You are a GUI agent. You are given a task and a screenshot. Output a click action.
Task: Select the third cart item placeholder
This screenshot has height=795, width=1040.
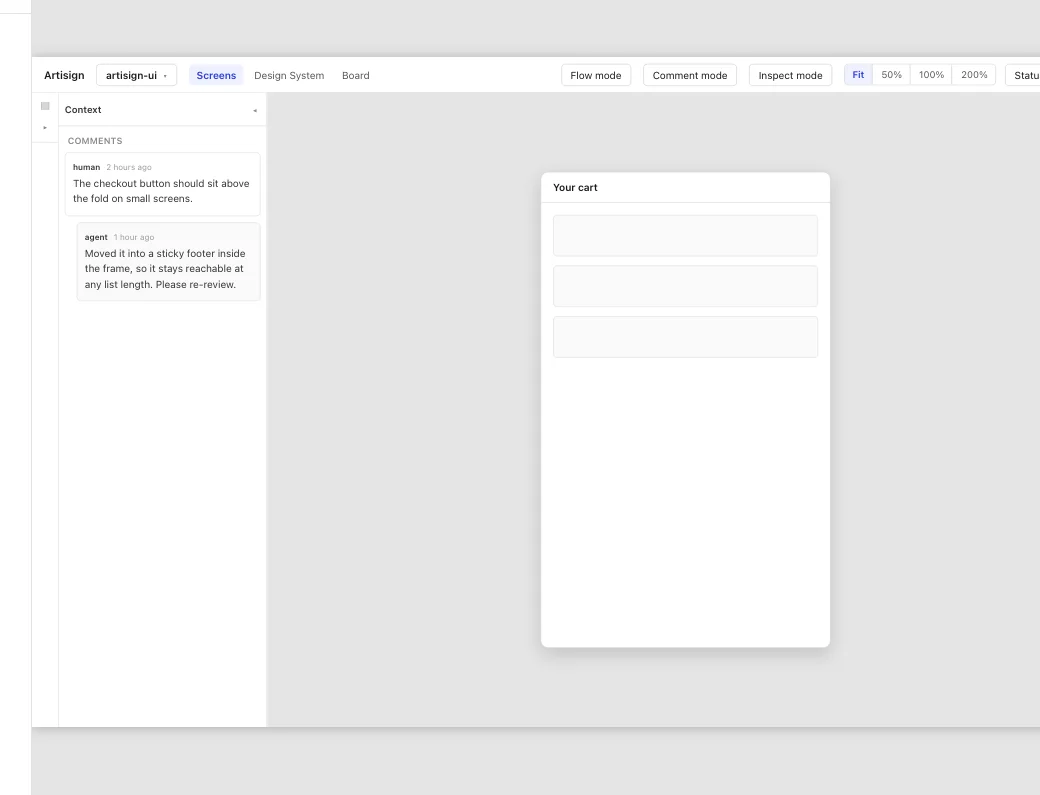coord(685,337)
